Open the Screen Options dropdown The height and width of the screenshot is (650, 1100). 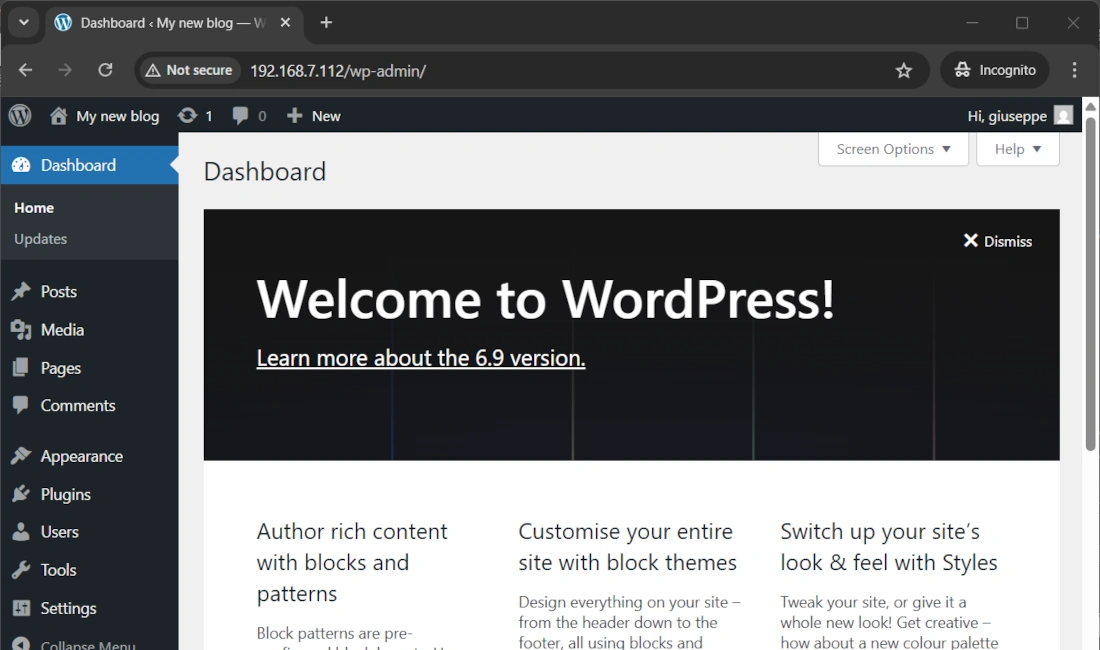892,149
